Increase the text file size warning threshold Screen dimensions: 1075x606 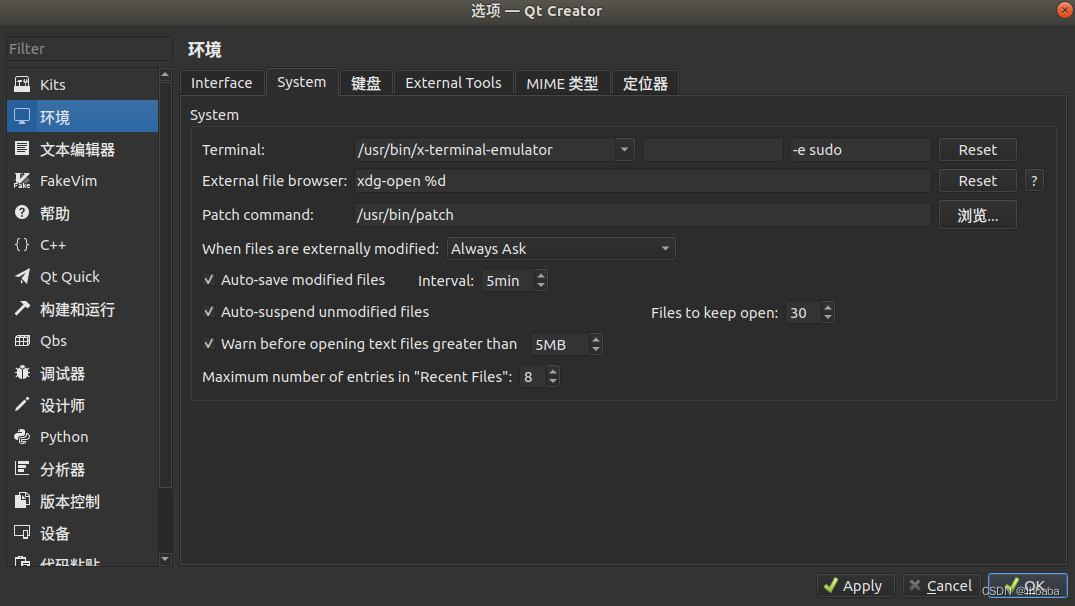(596, 339)
